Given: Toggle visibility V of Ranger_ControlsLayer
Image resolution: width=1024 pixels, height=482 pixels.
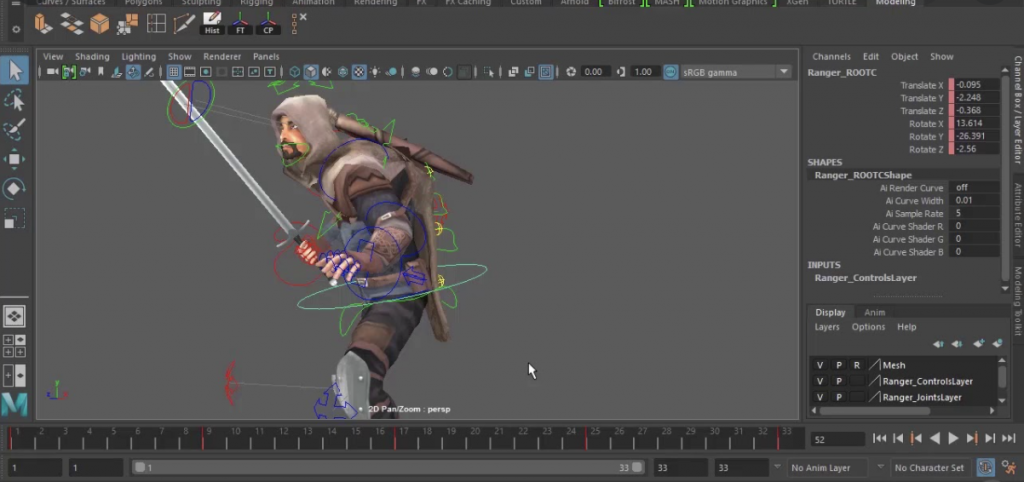Looking at the screenshot, I should point(820,381).
